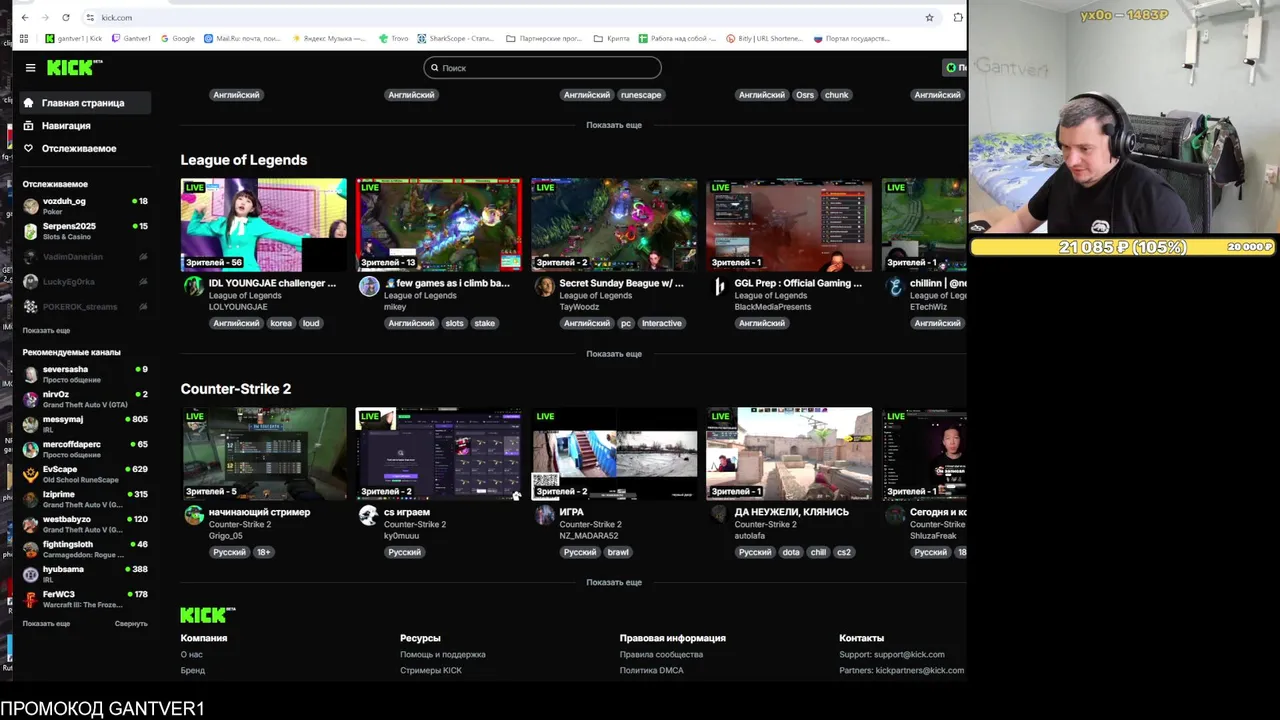Open the Яндекс Музыка bookmark
1280x720 pixels.
pos(329,38)
